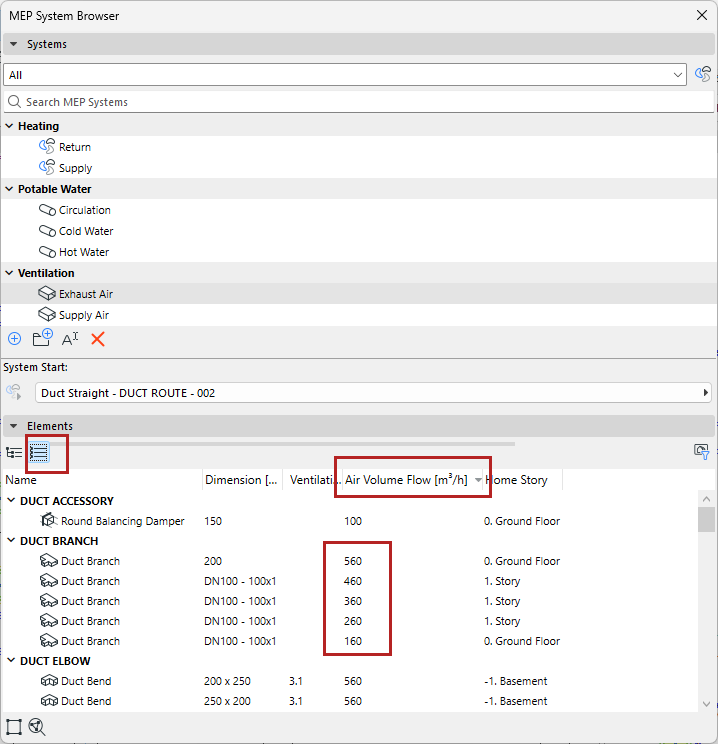Click -1. Basement for Duct Bend 200 x 250
Image resolution: width=718 pixels, height=744 pixels.
click(515, 681)
